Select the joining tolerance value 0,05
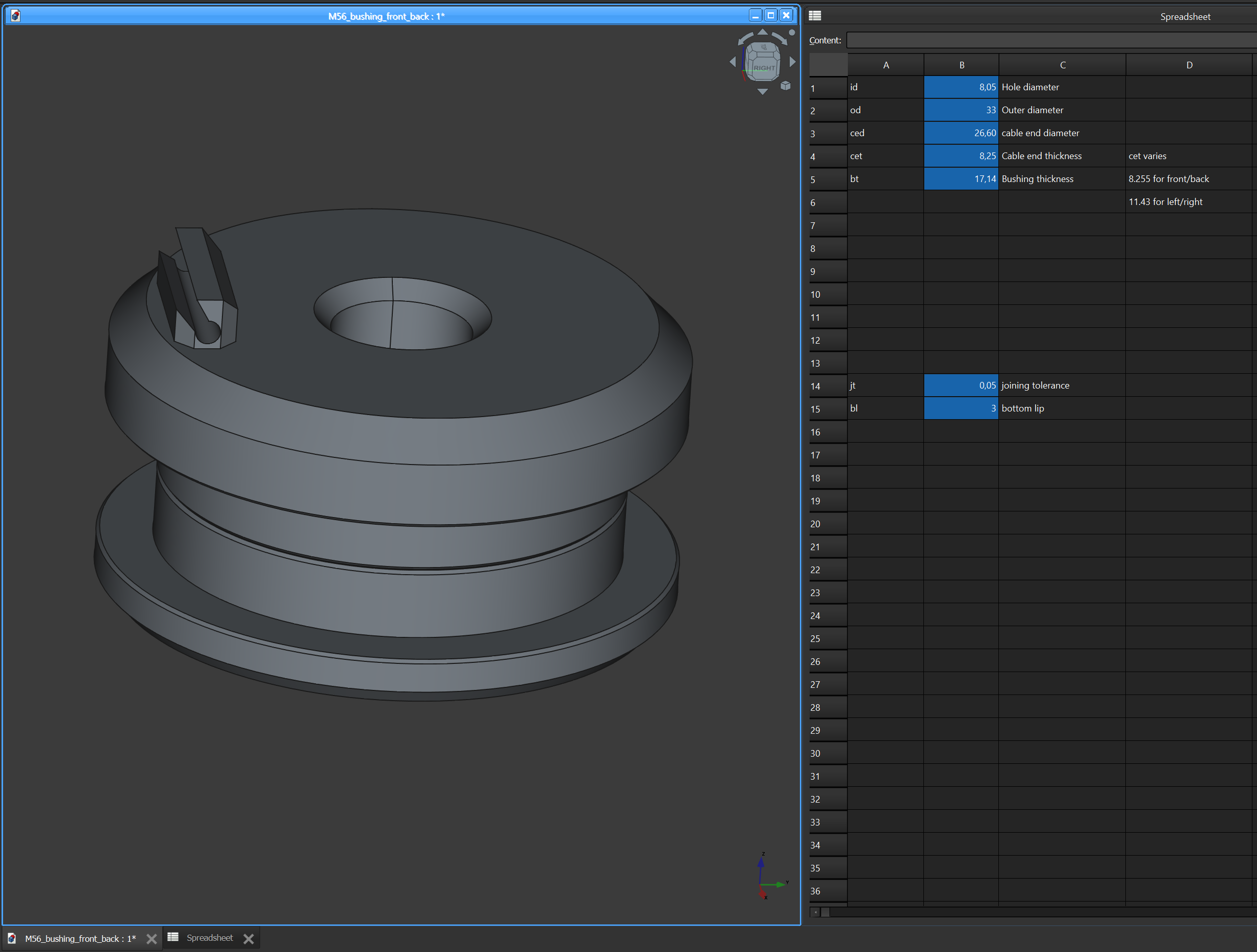Screen dimensions: 1257x952 (x=962, y=385)
